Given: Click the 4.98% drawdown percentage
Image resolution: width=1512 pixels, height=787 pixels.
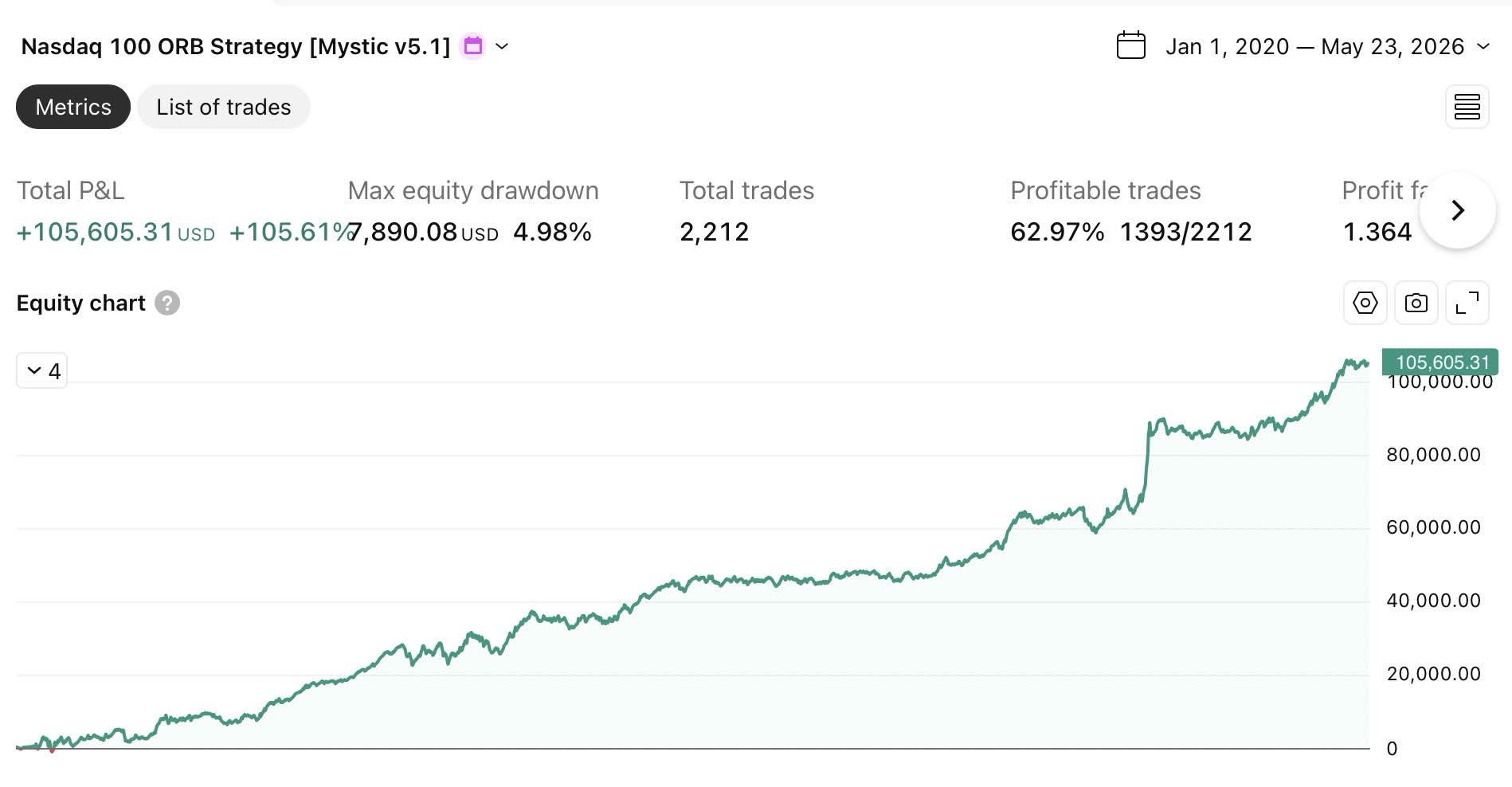Looking at the screenshot, I should 552,232.
